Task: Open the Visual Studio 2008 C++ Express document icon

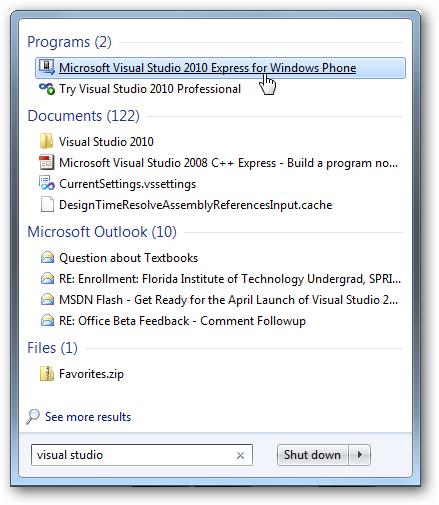Action: click(x=47, y=162)
